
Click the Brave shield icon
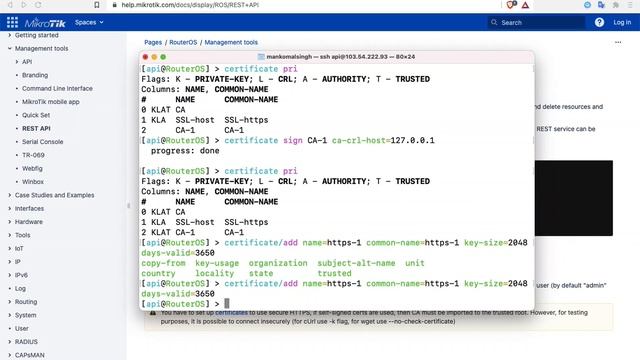511,5
